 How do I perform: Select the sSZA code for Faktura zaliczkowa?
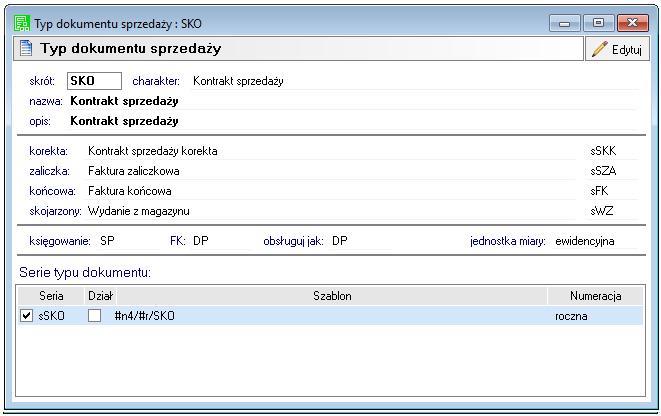pyautogui.click(x=603, y=171)
